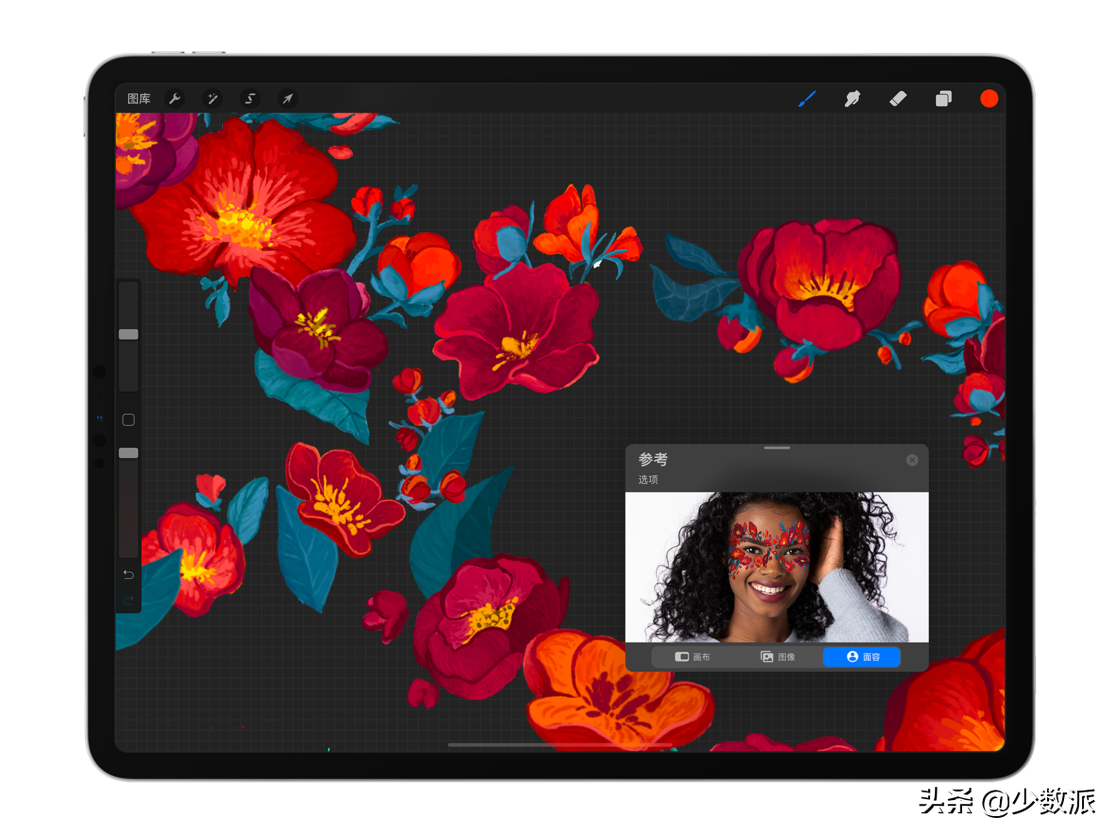
Task: Activate the Transform arrow tool
Action: pos(287,99)
